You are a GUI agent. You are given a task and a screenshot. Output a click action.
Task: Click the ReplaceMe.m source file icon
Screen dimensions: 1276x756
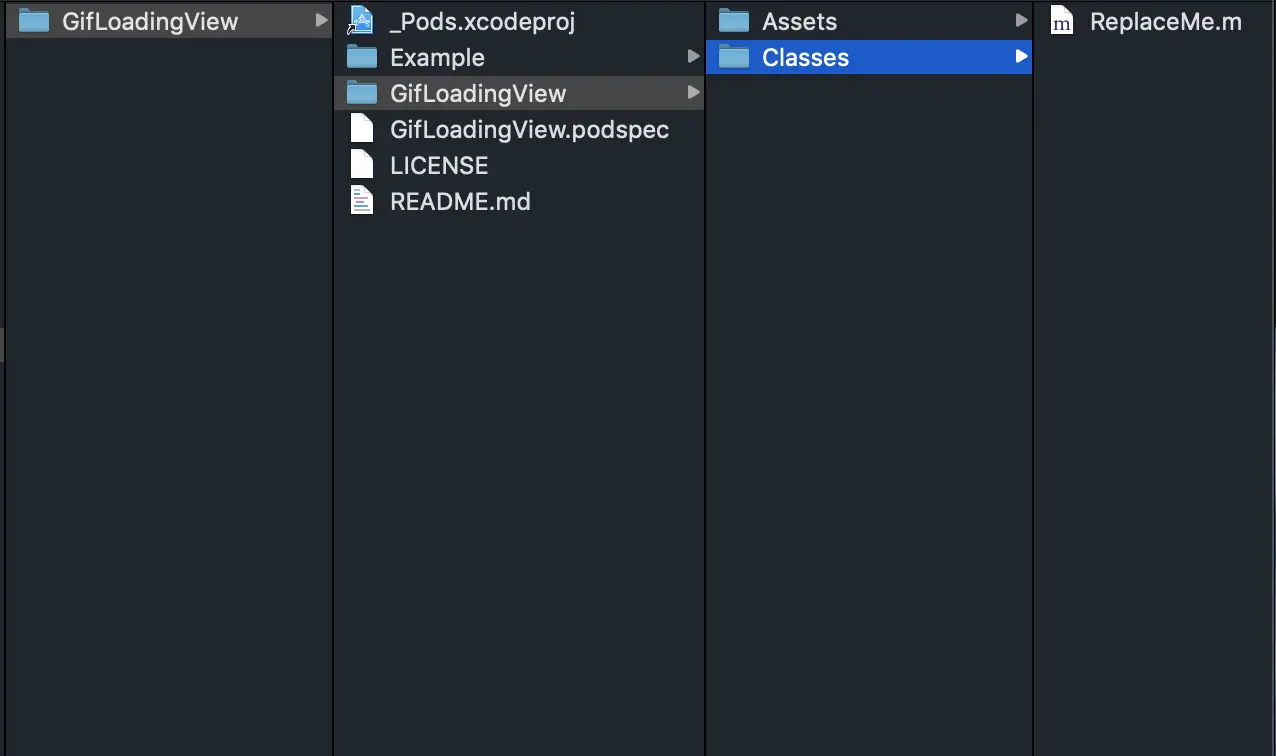click(1062, 21)
